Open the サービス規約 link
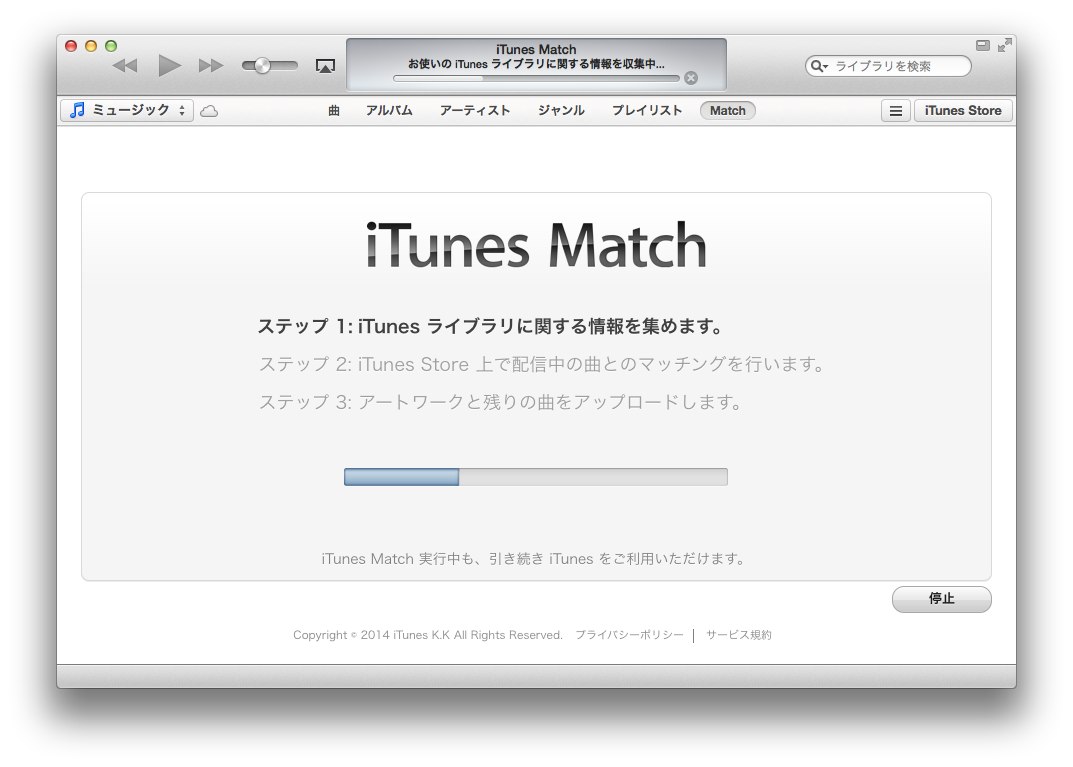The image size is (1073, 767). [x=738, y=635]
